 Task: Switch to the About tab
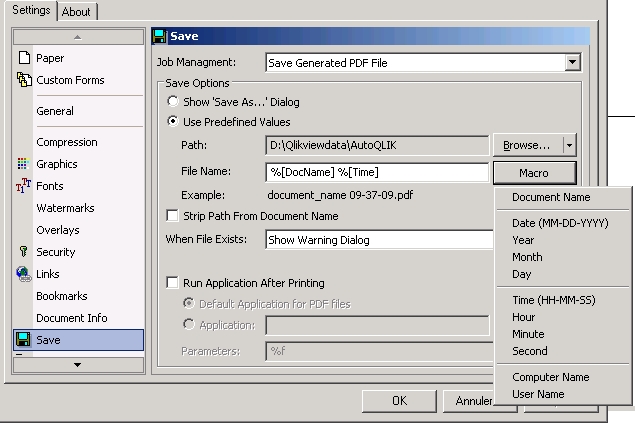click(x=76, y=12)
